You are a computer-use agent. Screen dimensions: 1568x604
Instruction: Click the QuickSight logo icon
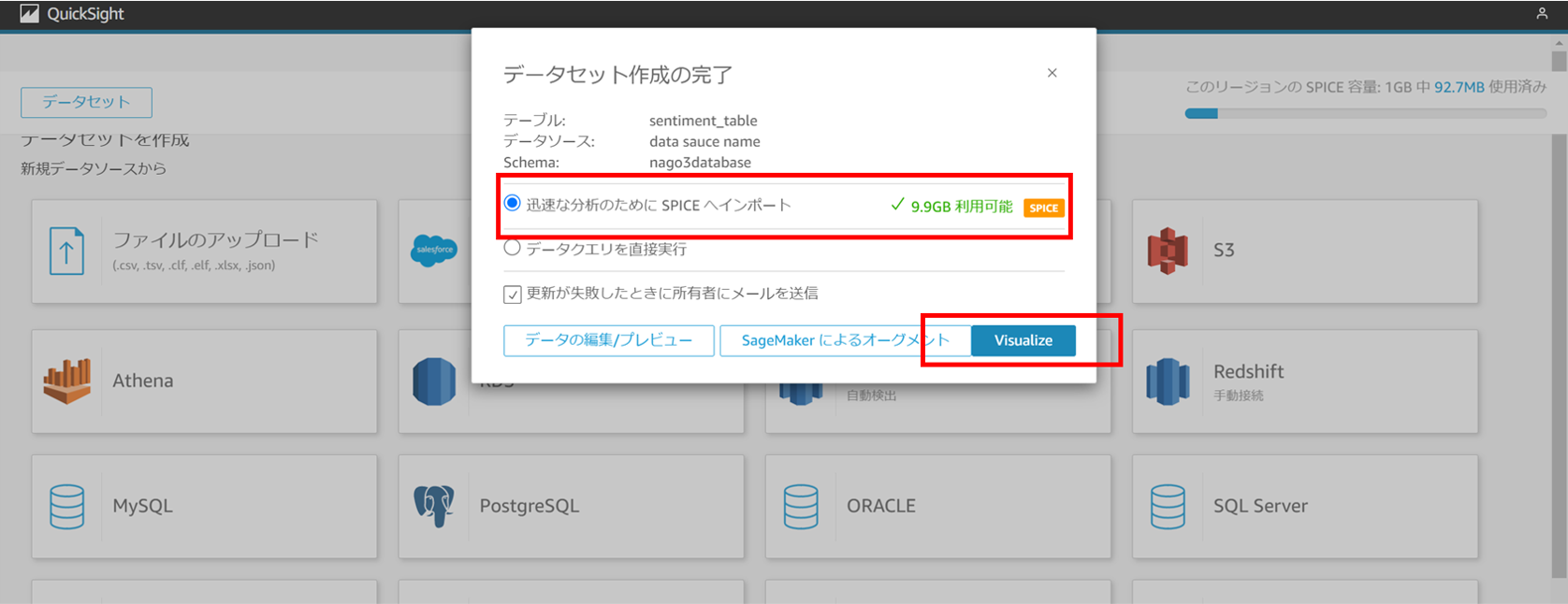pos(29,14)
